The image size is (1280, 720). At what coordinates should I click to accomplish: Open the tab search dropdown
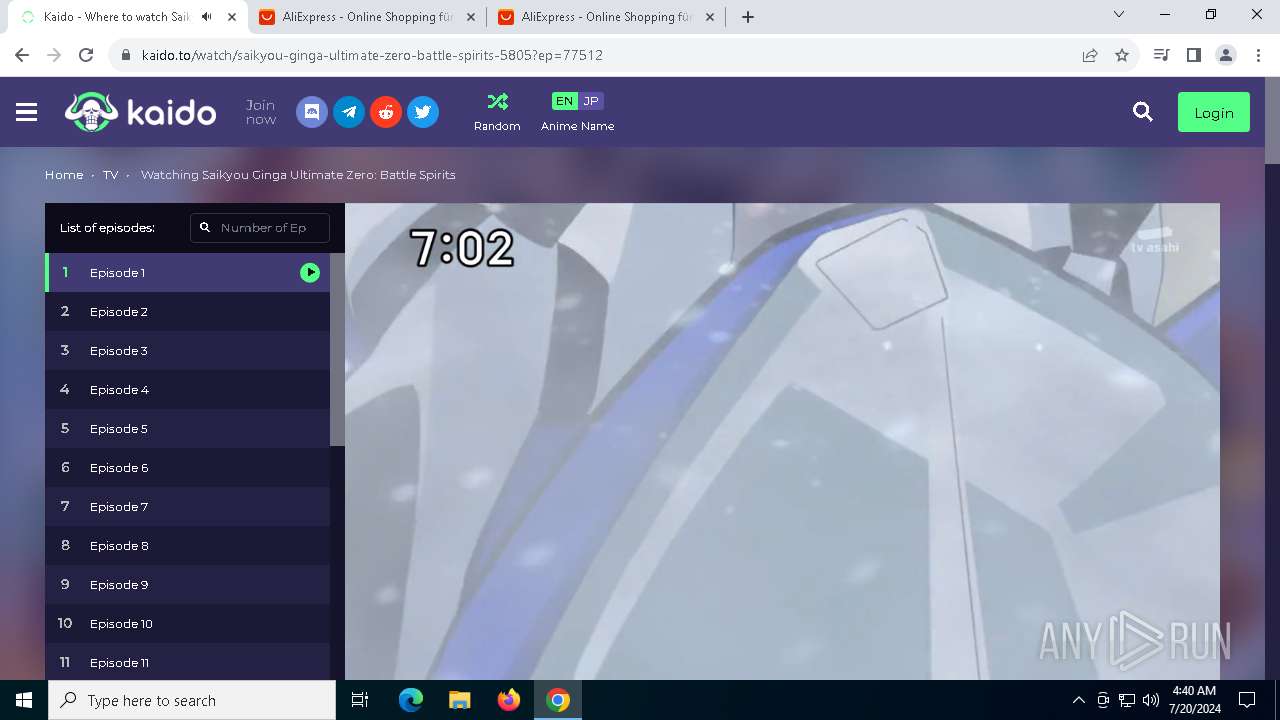click(x=1119, y=14)
